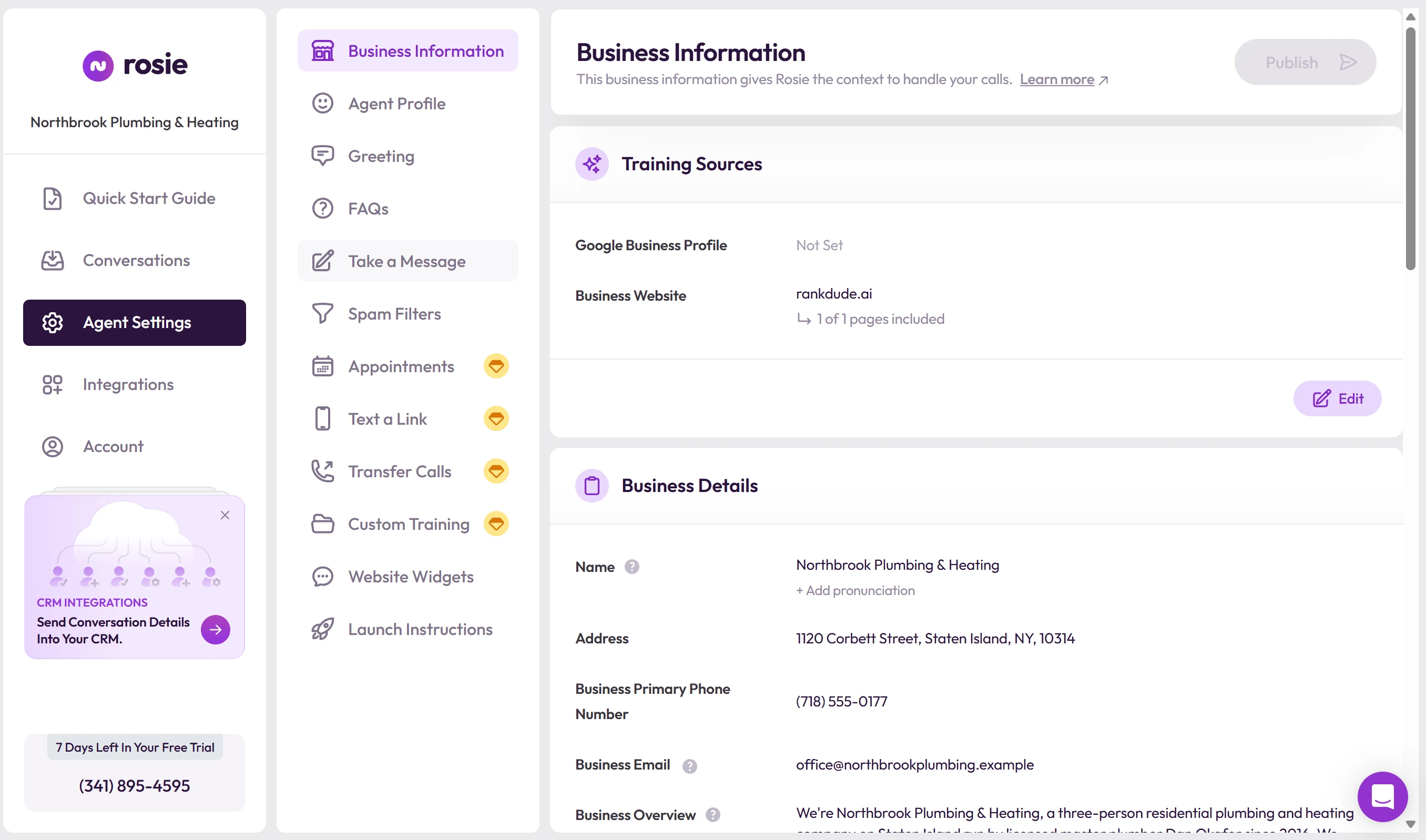Screen dimensions: 1426x840
Task: Click the Appointments calendar icon
Action: pos(323,366)
